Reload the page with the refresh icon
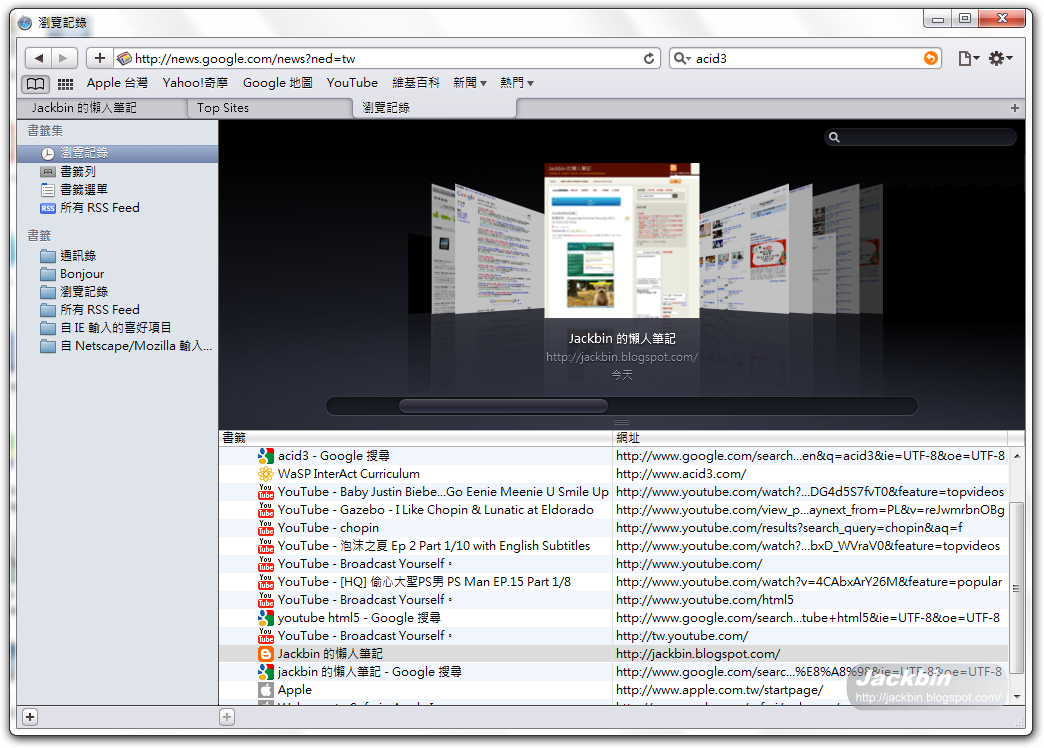This screenshot has height=748, width=1044. pyautogui.click(x=649, y=59)
